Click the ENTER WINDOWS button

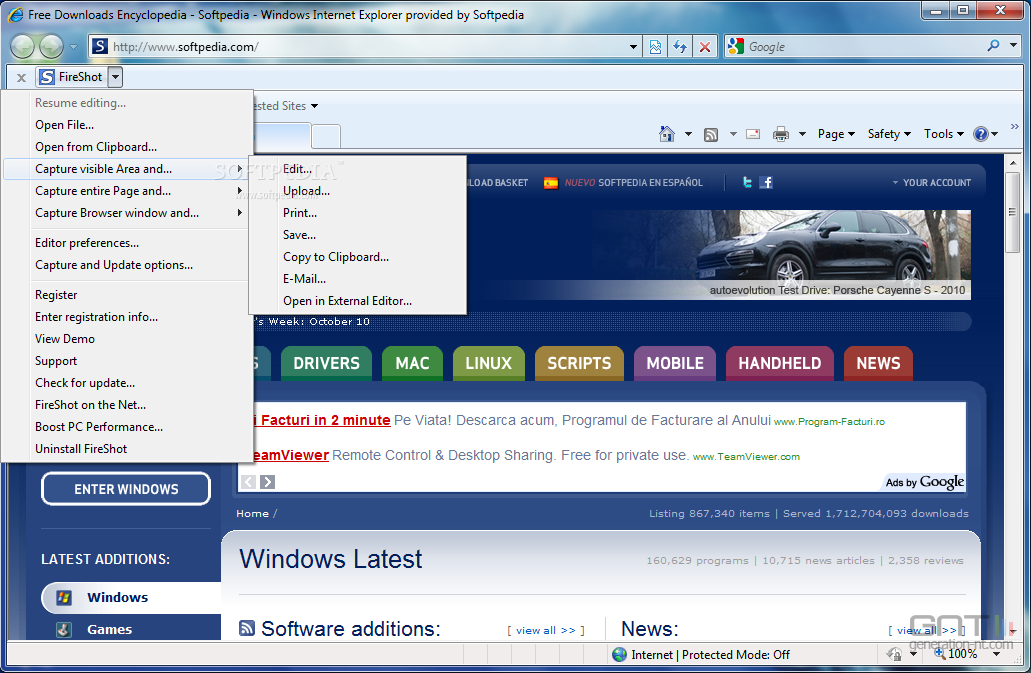[x=126, y=489]
